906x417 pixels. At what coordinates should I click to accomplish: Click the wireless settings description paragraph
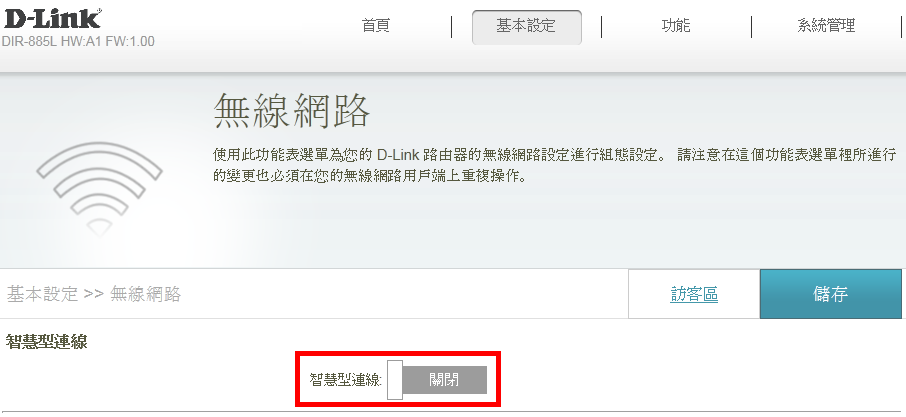click(555, 165)
